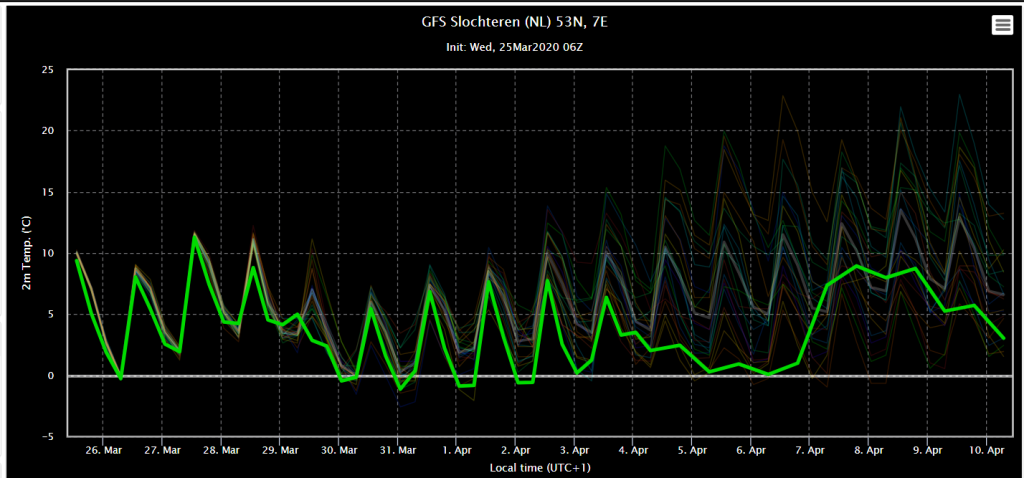This screenshot has height=478, width=1024.
Task: Click the 6. Apr date label
Action: click(750, 451)
